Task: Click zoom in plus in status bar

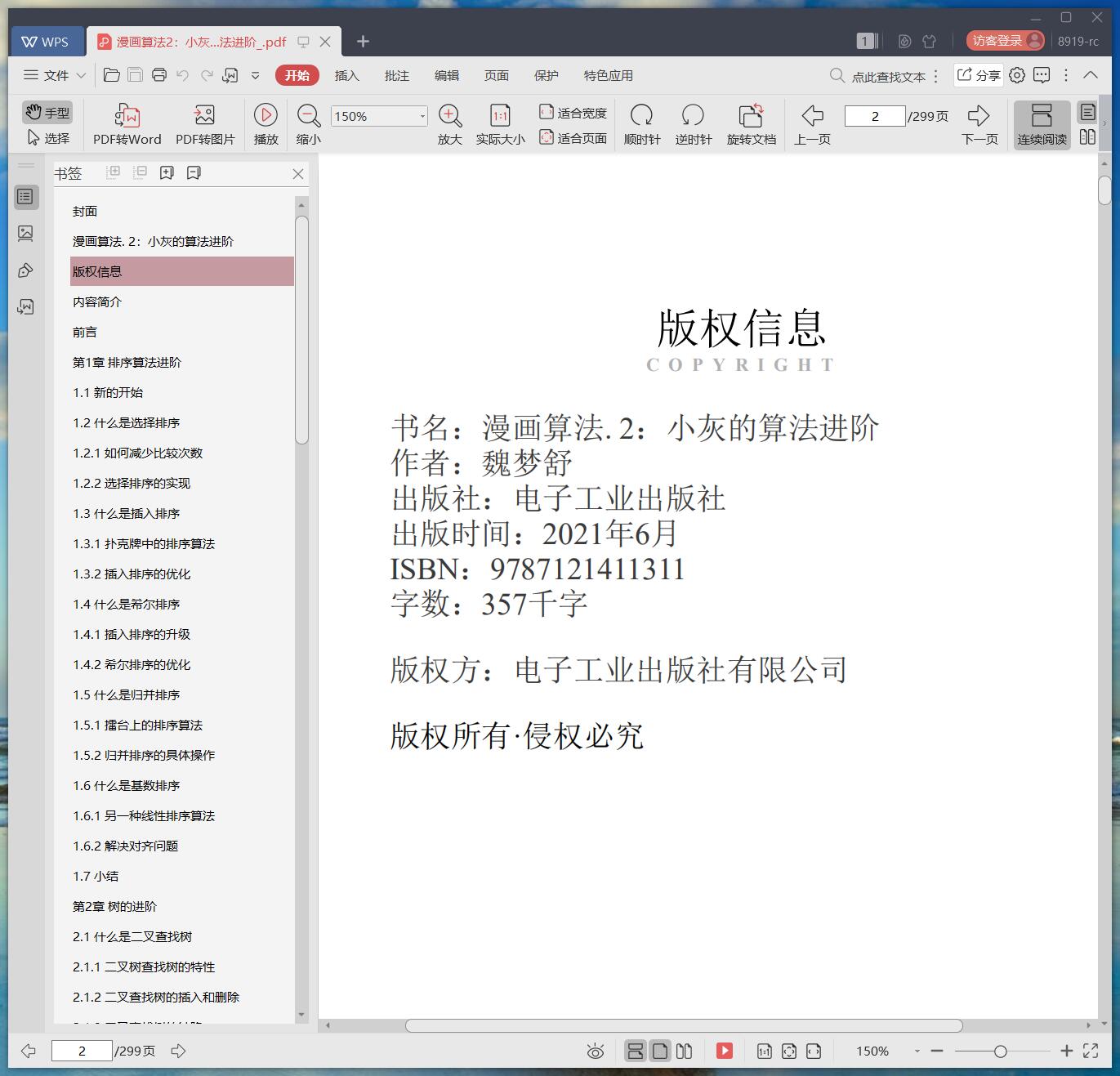Action: pyautogui.click(x=1066, y=1051)
